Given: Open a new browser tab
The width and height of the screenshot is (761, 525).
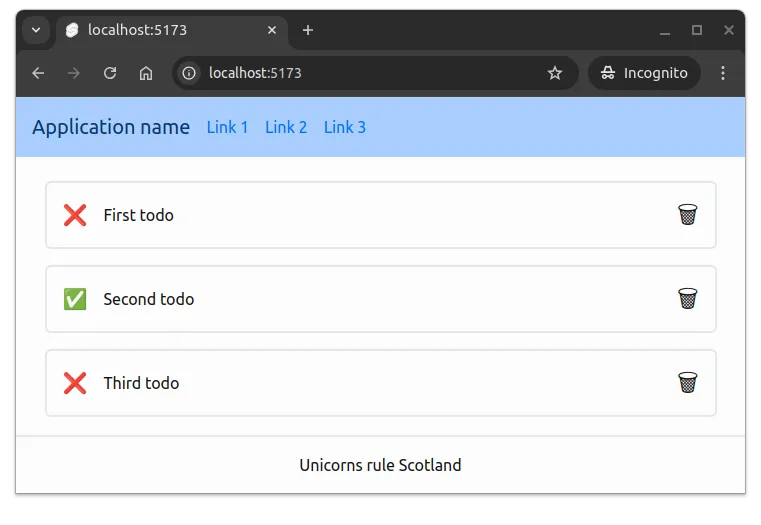Looking at the screenshot, I should point(308,30).
